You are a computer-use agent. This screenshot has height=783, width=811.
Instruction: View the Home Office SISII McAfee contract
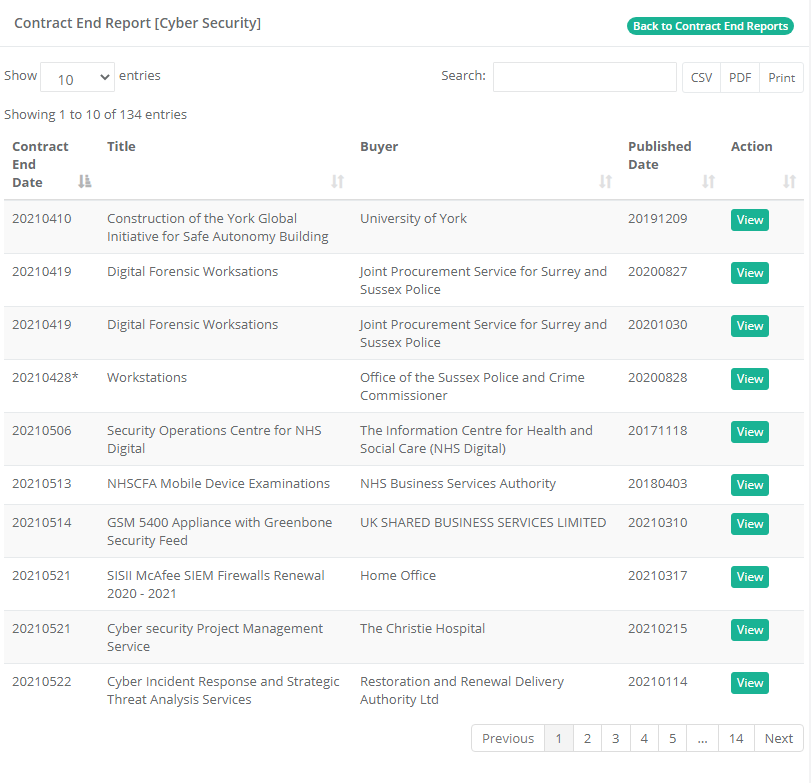click(x=749, y=577)
